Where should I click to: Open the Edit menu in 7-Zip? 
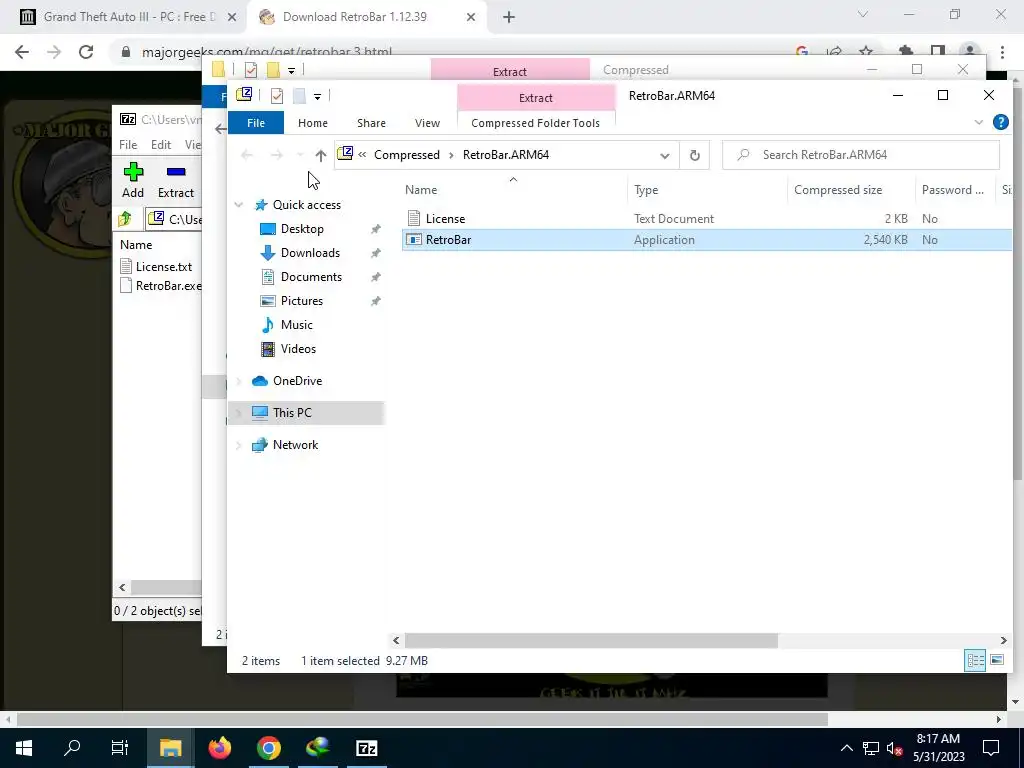click(161, 145)
